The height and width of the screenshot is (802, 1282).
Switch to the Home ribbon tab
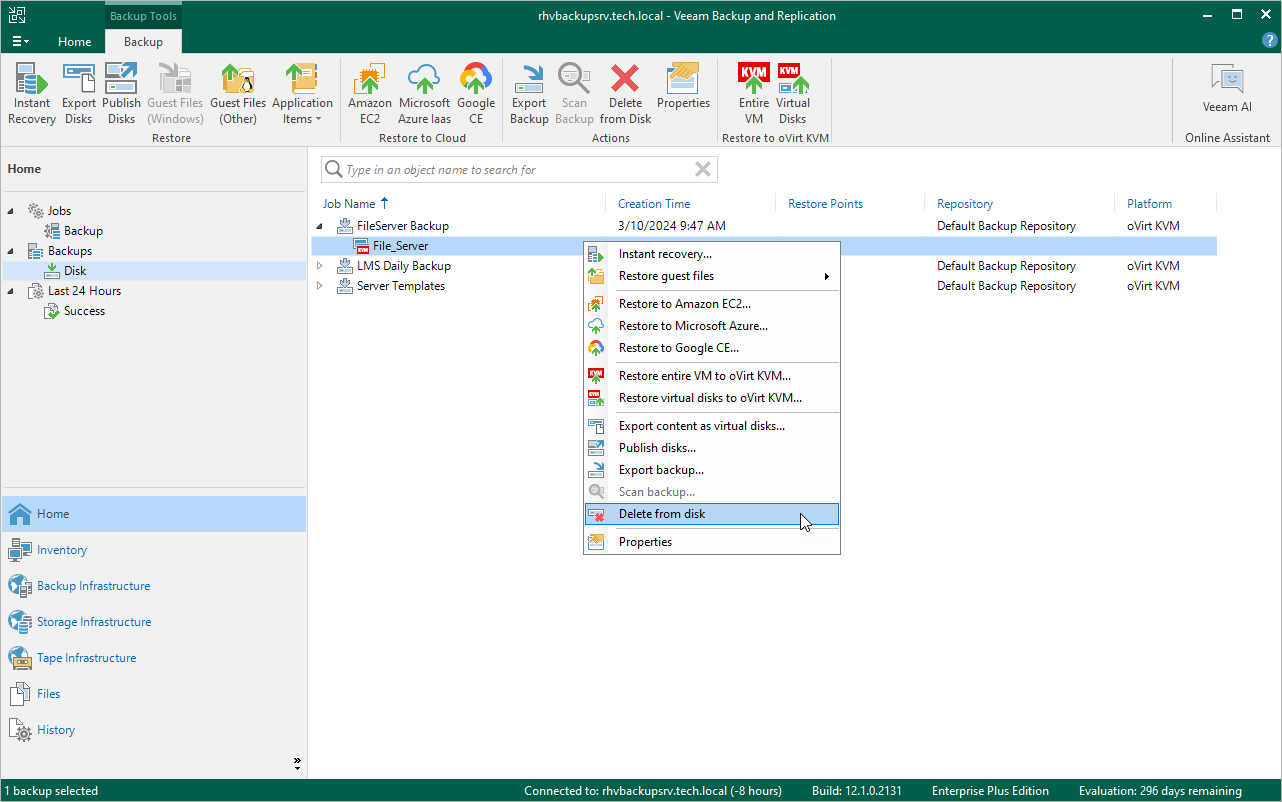coord(75,42)
